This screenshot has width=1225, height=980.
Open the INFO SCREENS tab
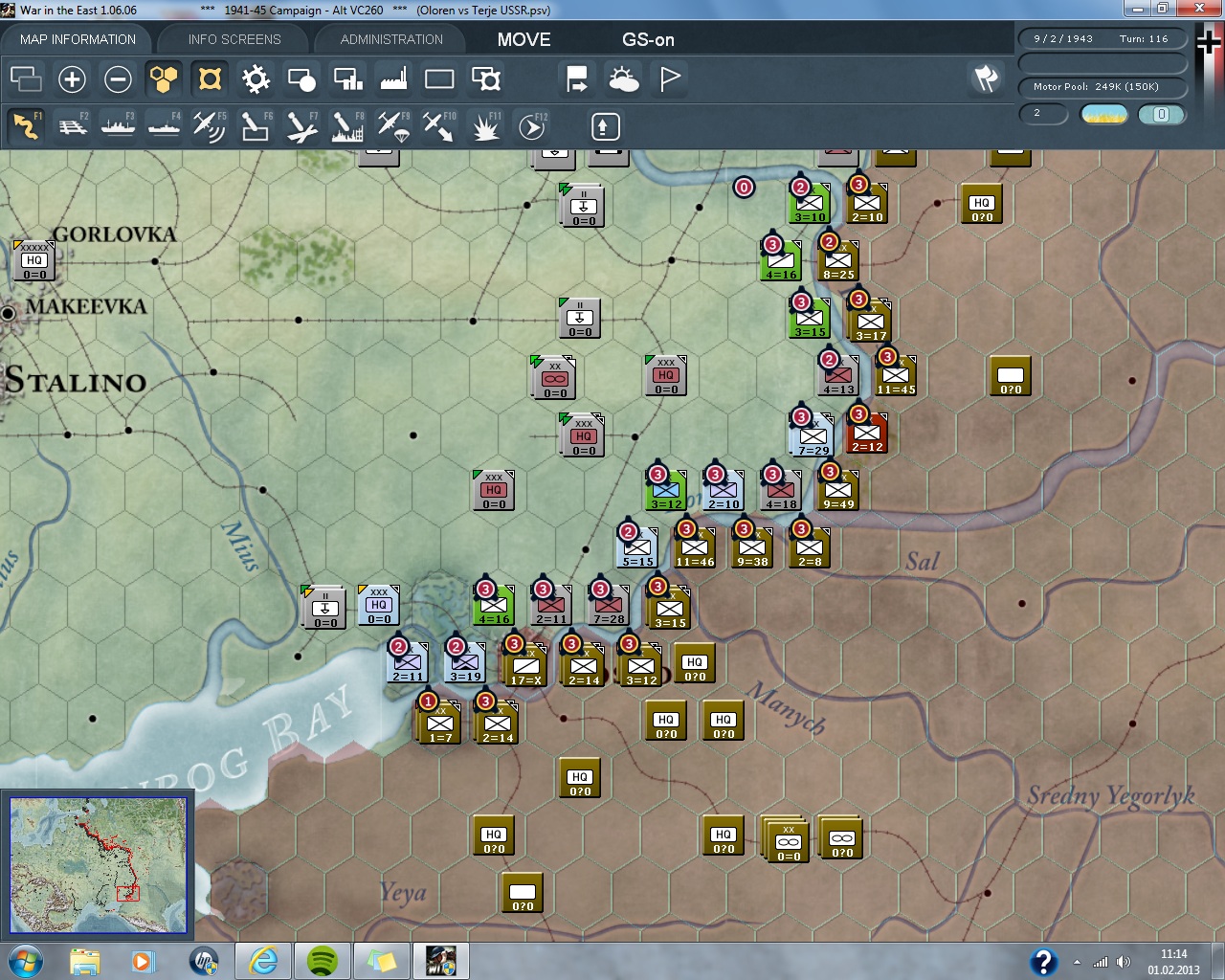(x=234, y=39)
